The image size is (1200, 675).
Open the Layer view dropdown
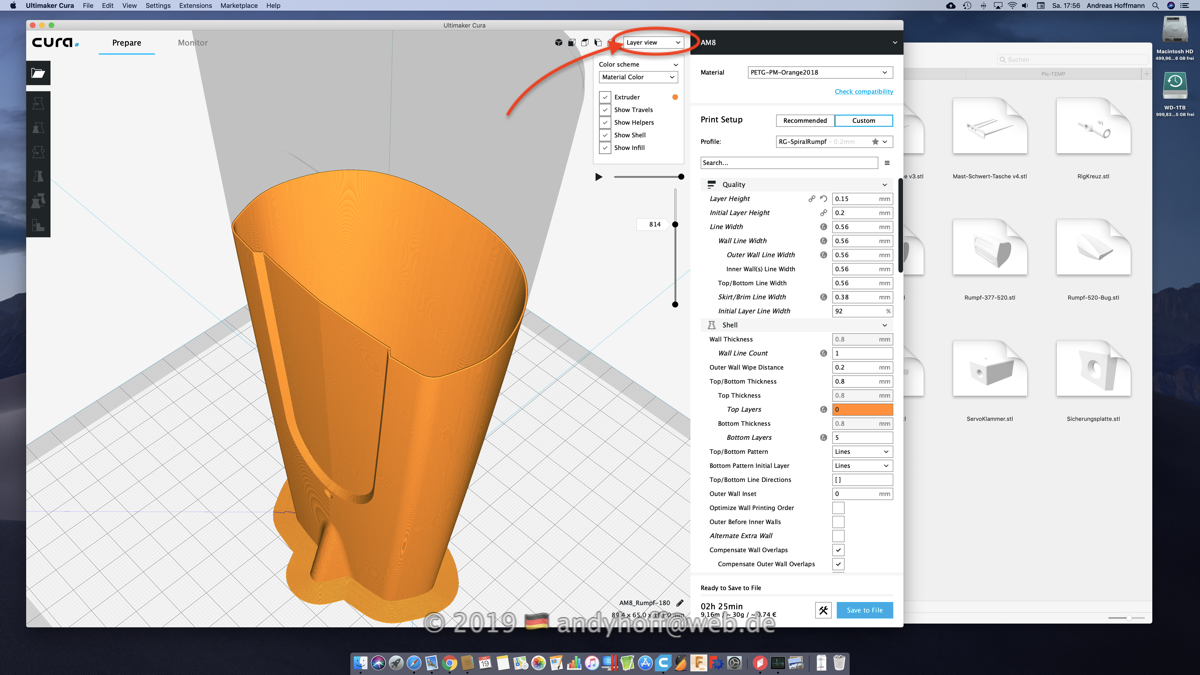click(653, 43)
